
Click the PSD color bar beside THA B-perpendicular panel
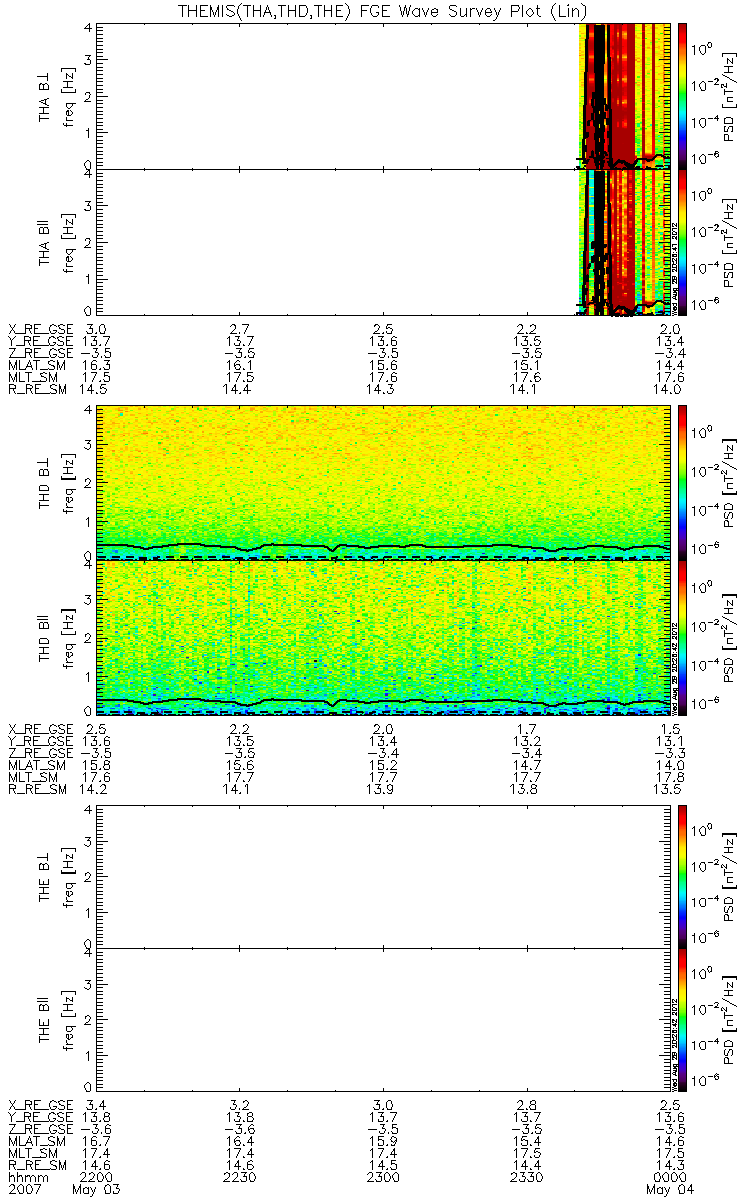[x=683, y=95]
